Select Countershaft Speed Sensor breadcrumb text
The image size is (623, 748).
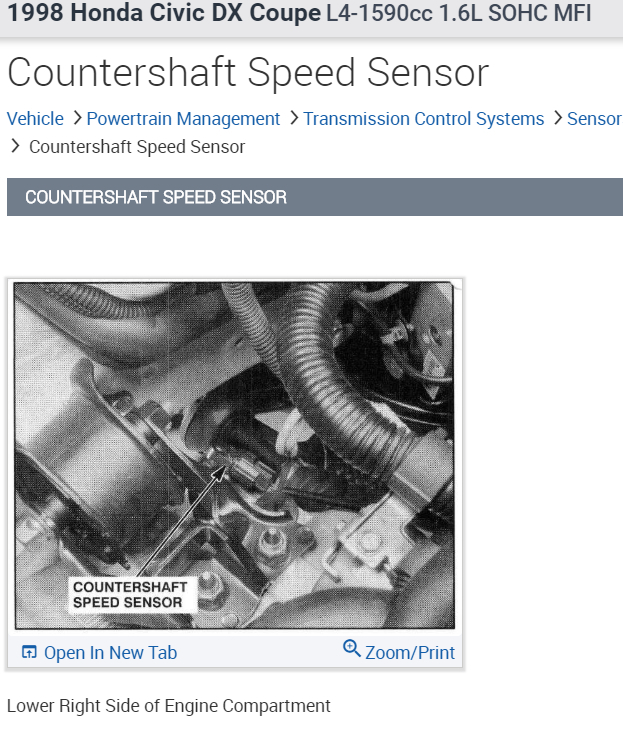(137, 146)
